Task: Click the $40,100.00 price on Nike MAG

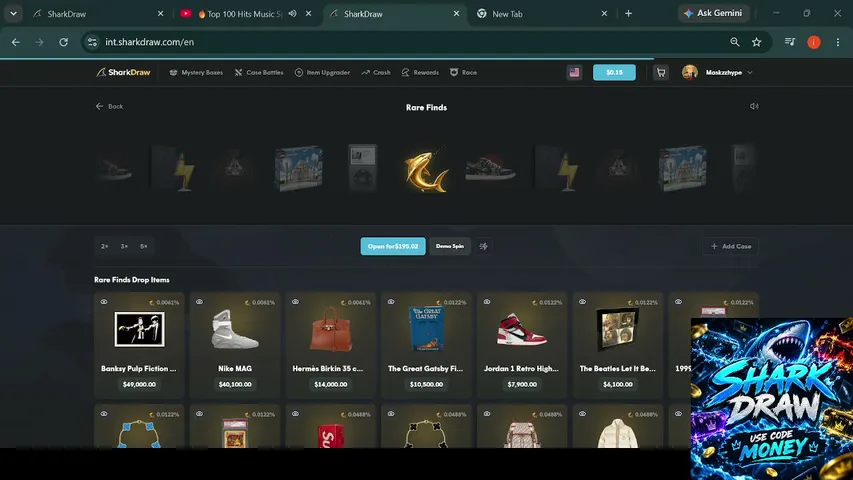Action: pos(234,384)
